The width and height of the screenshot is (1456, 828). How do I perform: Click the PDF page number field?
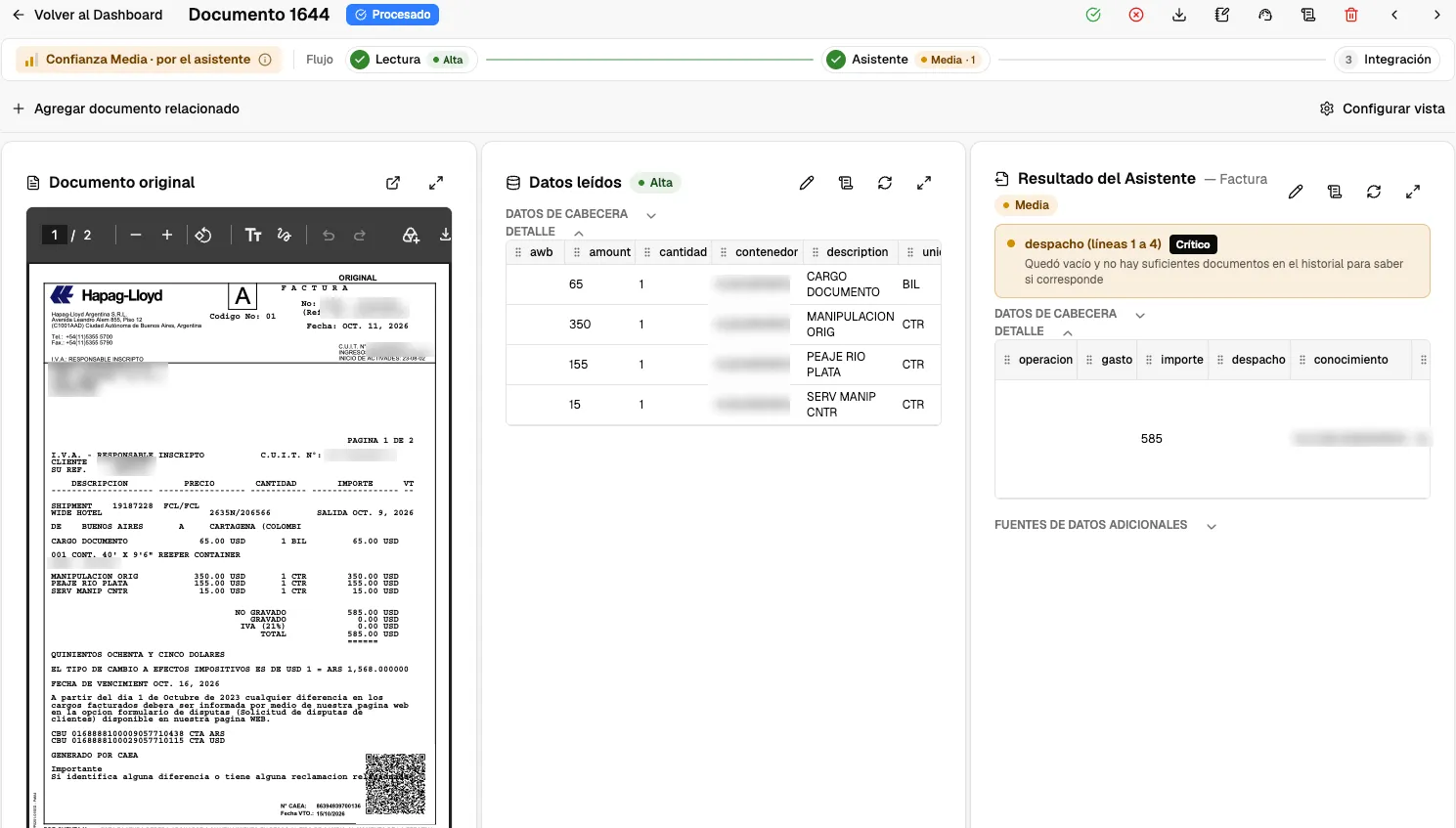coord(55,235)
